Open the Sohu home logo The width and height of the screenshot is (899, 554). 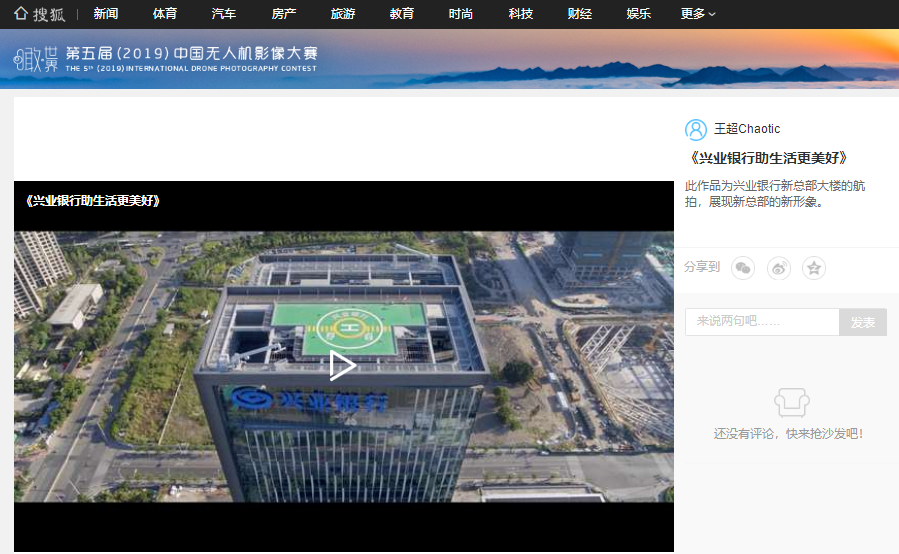tap(39, 14)
